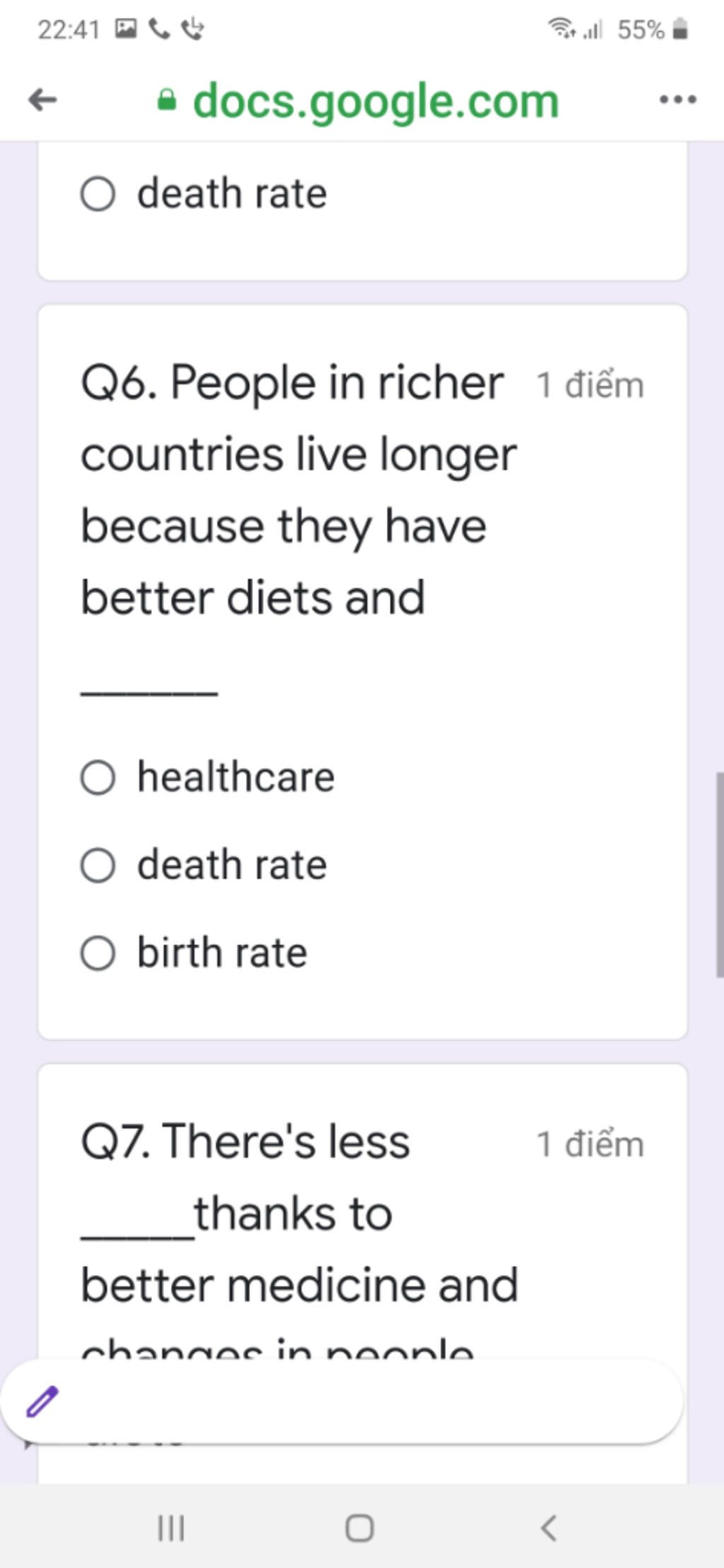This screenshot has height=1568, width=724.
Task: Tap the green padlock security icon
Action: [x=166, y=100]
